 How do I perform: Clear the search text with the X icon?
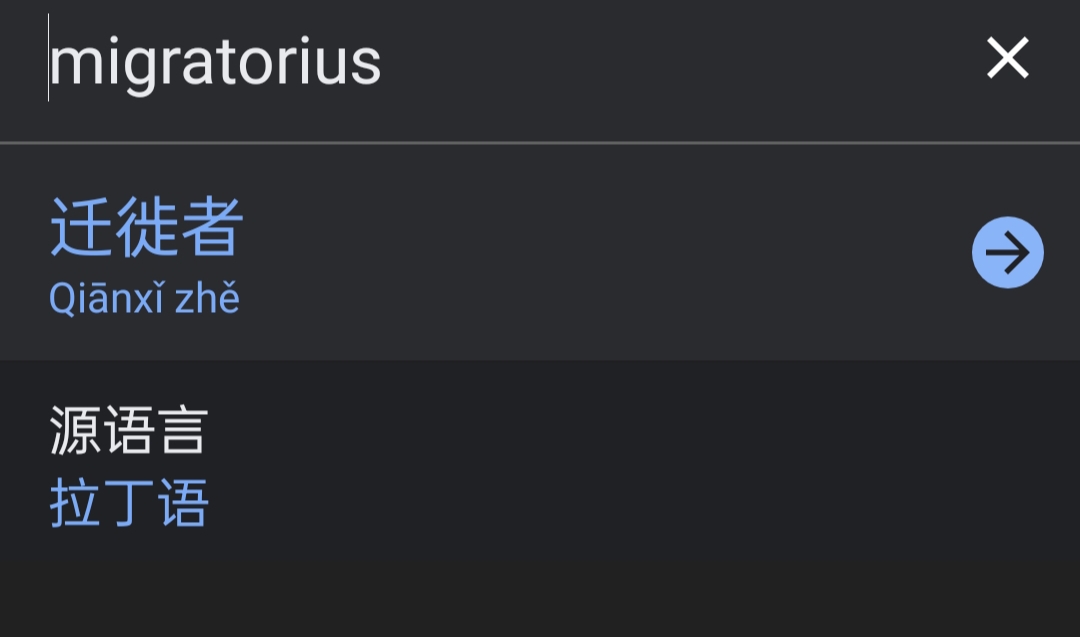click(x=1007, y=59)
